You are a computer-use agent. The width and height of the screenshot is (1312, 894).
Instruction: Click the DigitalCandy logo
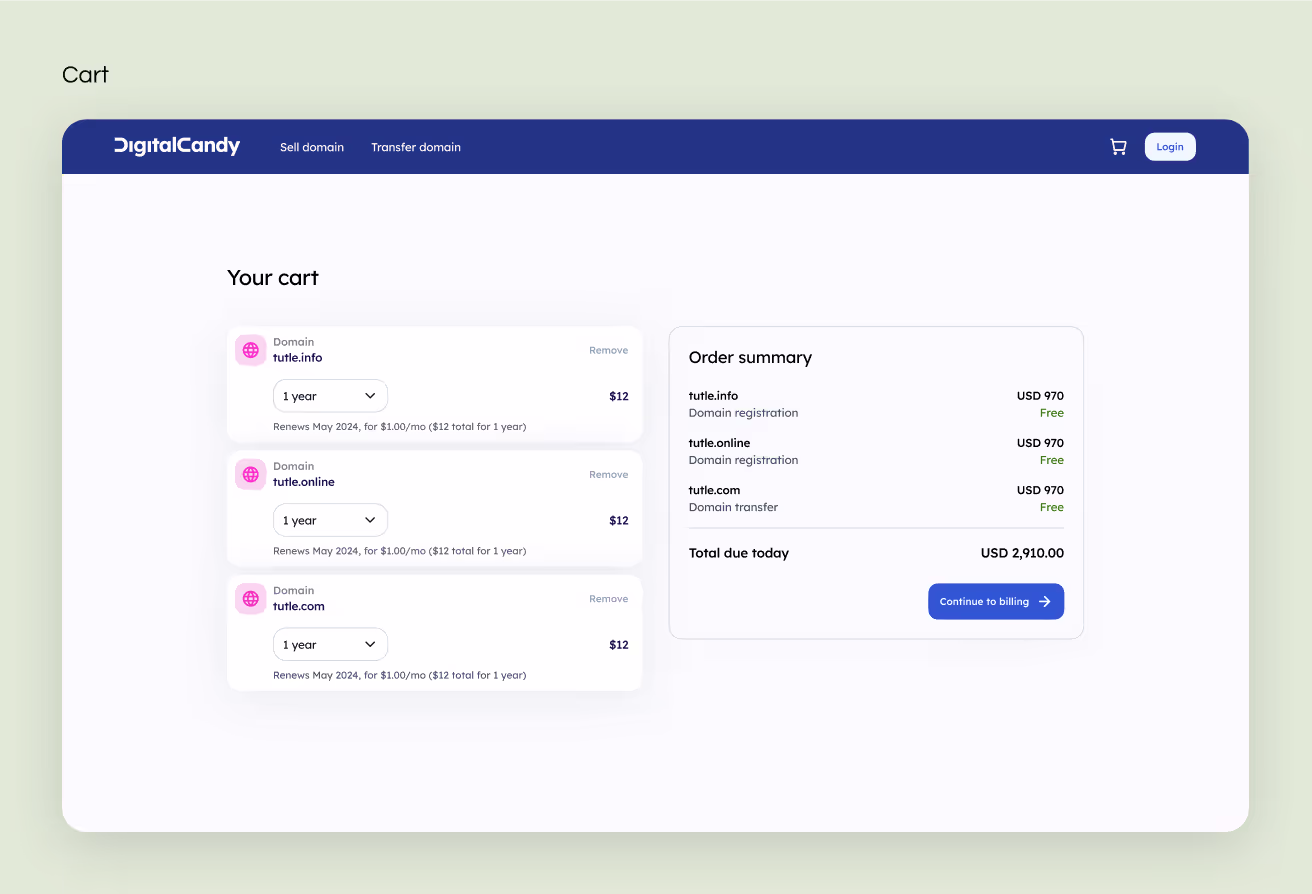click(x=176, y=146)
